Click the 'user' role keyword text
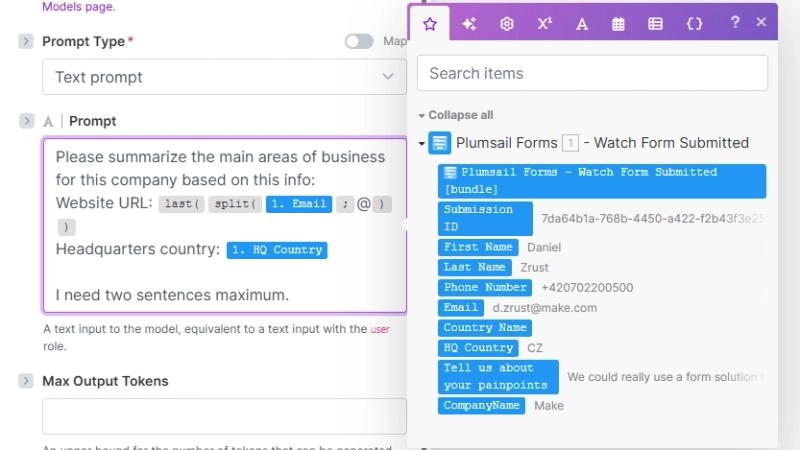This screenshot has width=800, height=450. [x=380, y=329]
